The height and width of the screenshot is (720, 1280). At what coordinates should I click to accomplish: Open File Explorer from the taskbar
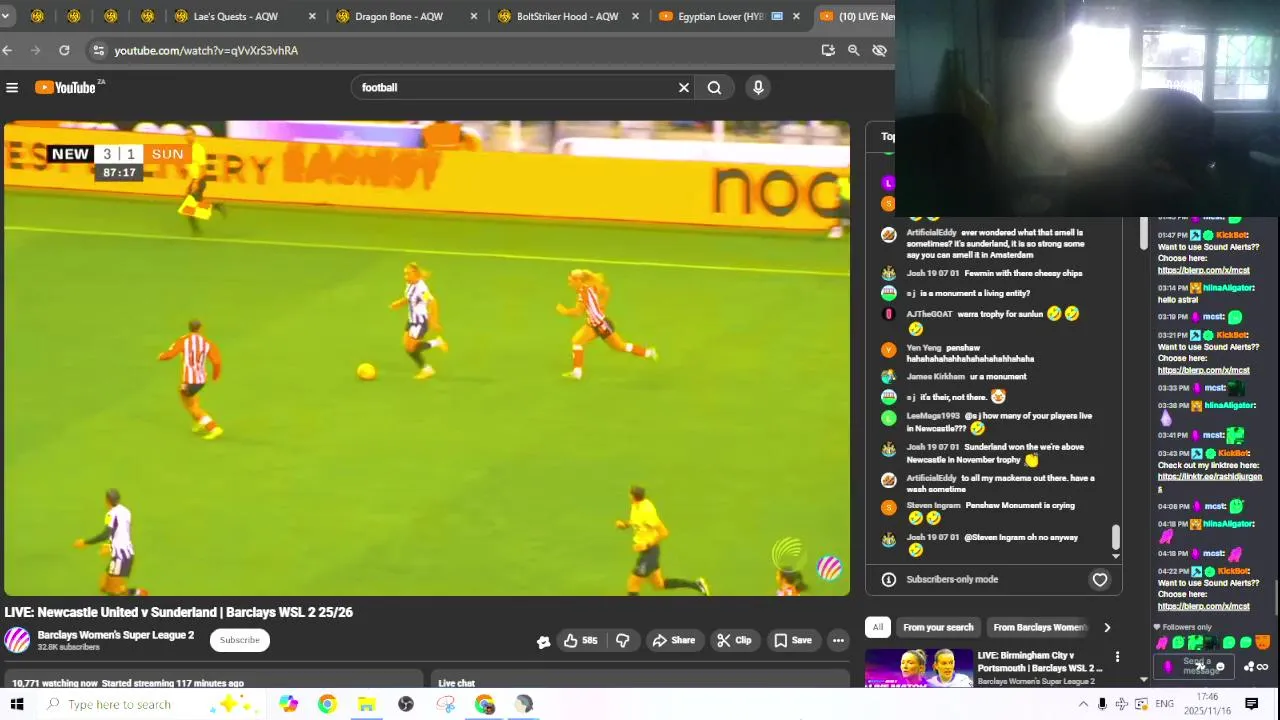pyautogui.click(x=366, y=704)
